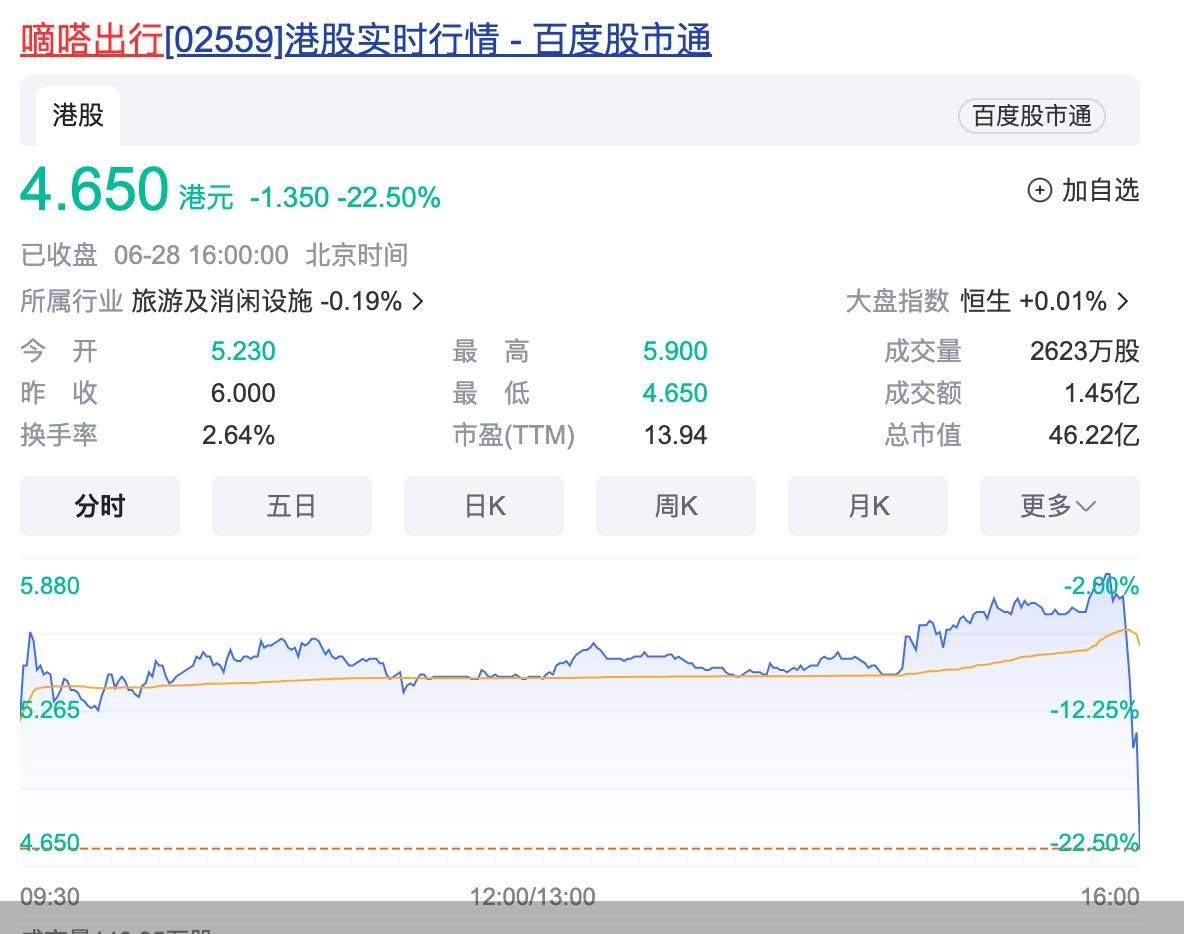Screen dimensions: 1184x934
Task: Click the 百度股市通 pill button
Action: (1031, 116)
